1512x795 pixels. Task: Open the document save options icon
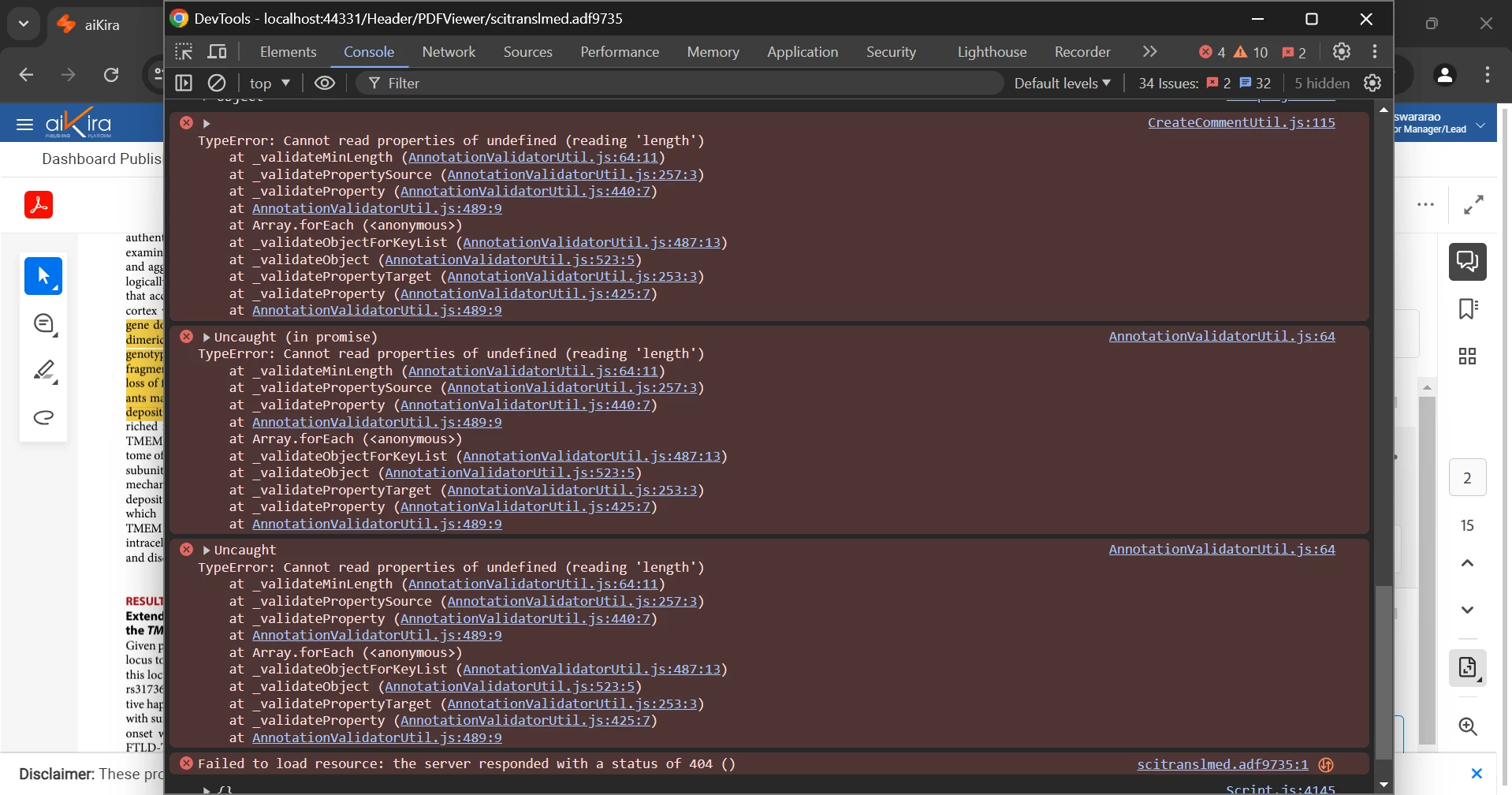pos(1467,669)
